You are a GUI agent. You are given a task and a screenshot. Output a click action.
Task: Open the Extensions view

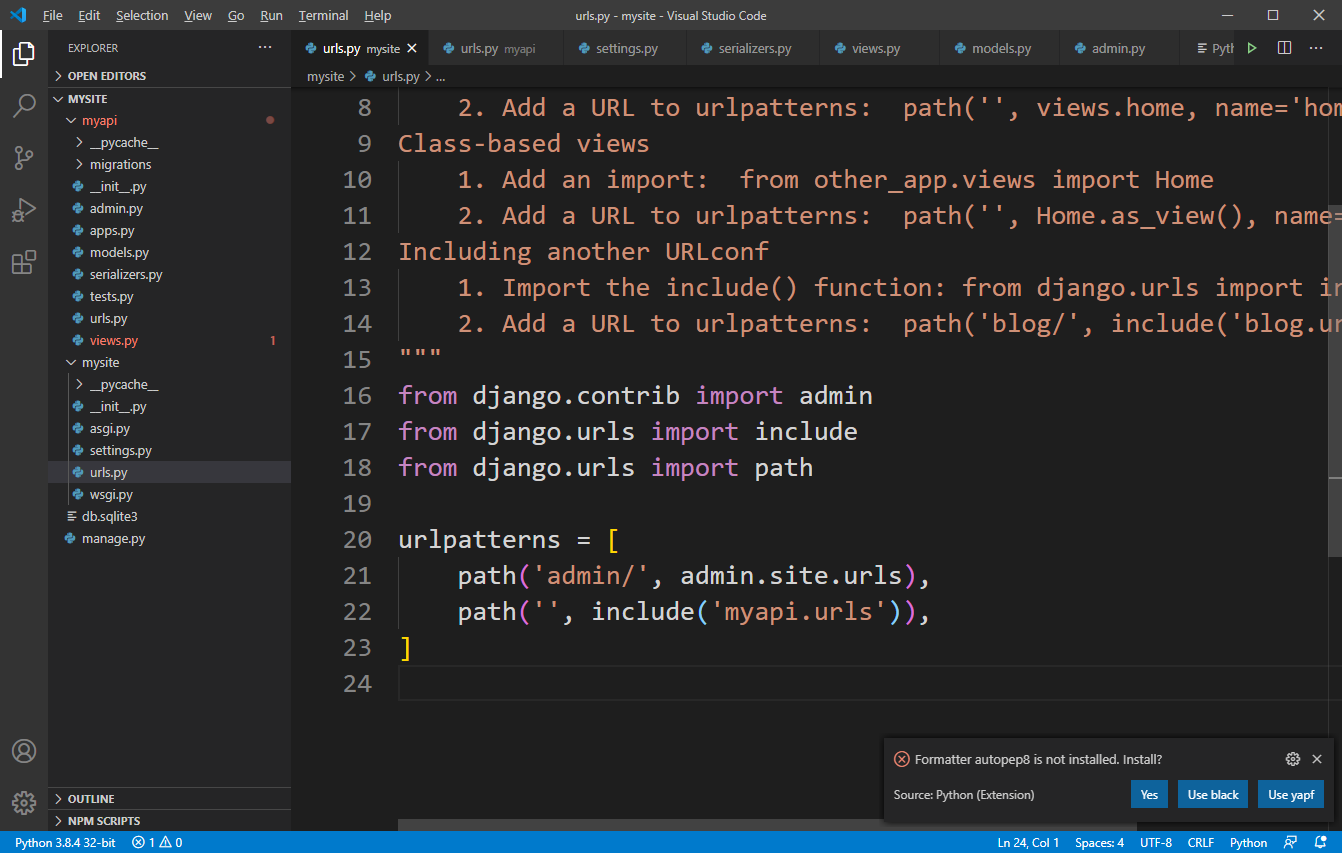24,262
